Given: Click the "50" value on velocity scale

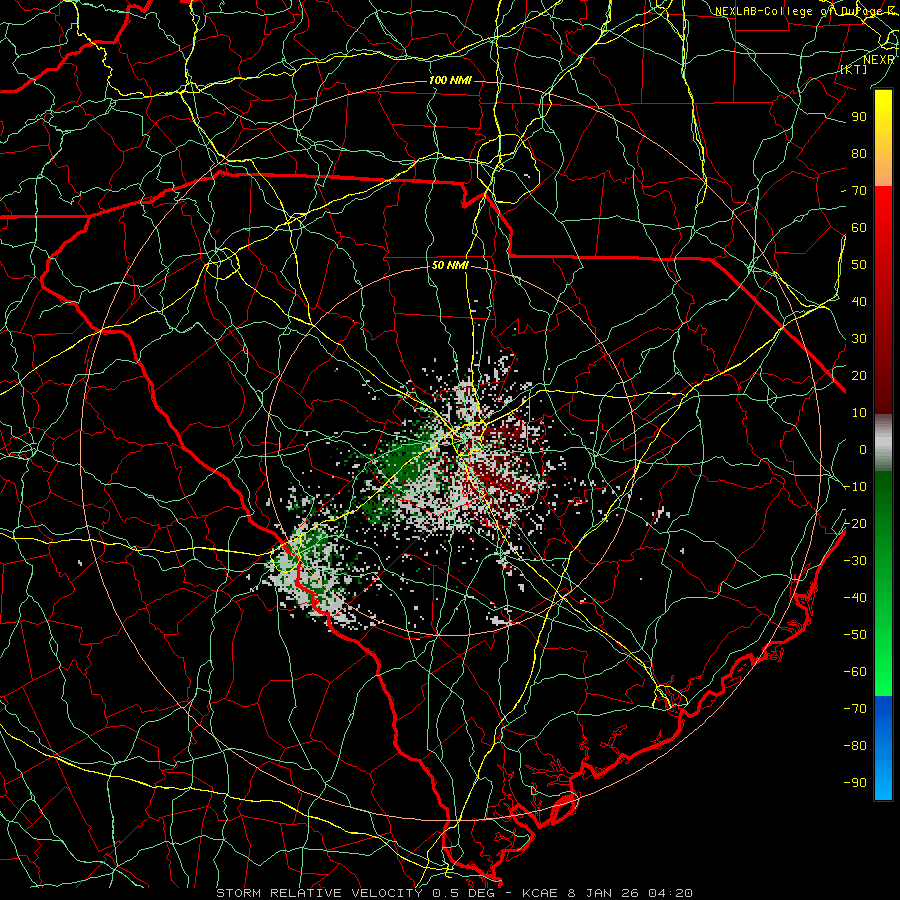Looking at the screenshot, I should click(x=859, y=265).
